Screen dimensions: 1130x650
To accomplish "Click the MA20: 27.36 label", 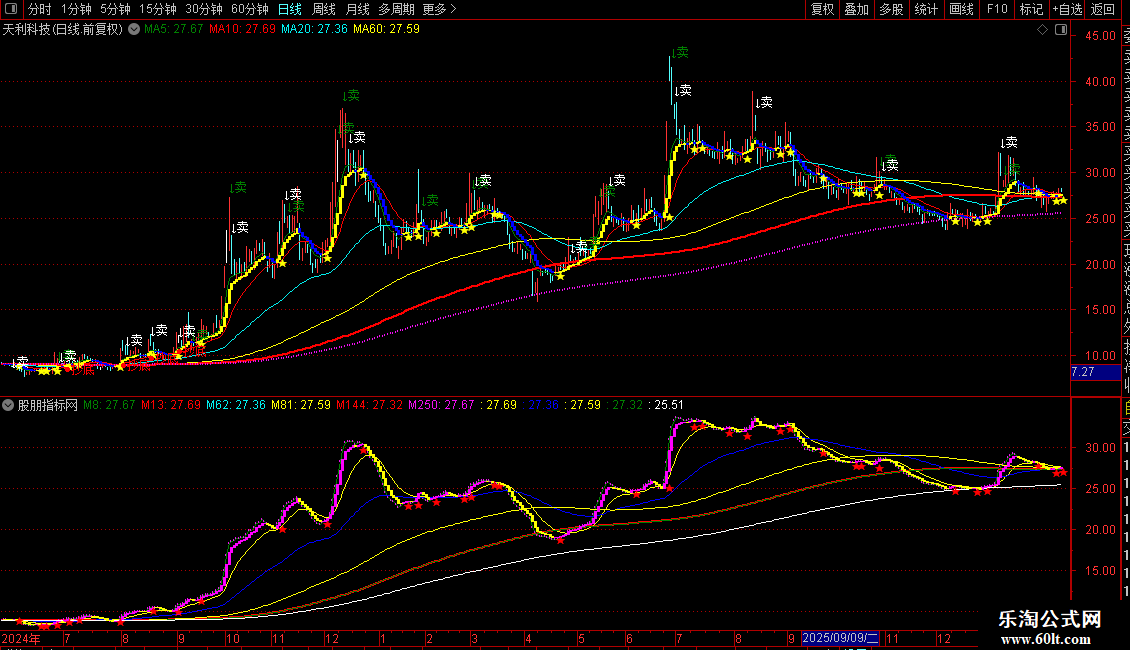I will [314, 30].
